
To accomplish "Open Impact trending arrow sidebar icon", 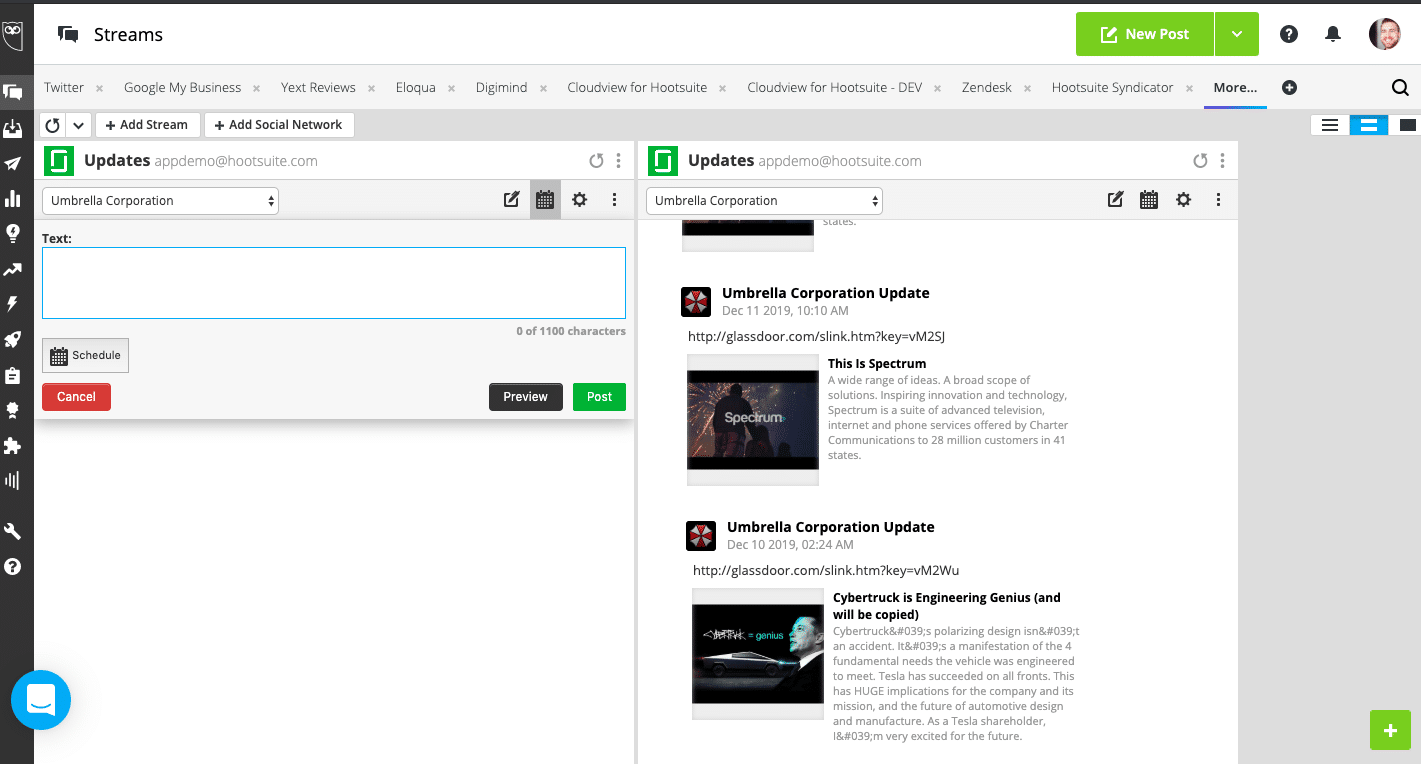I will pyautogui.click(x=13, y=269).
